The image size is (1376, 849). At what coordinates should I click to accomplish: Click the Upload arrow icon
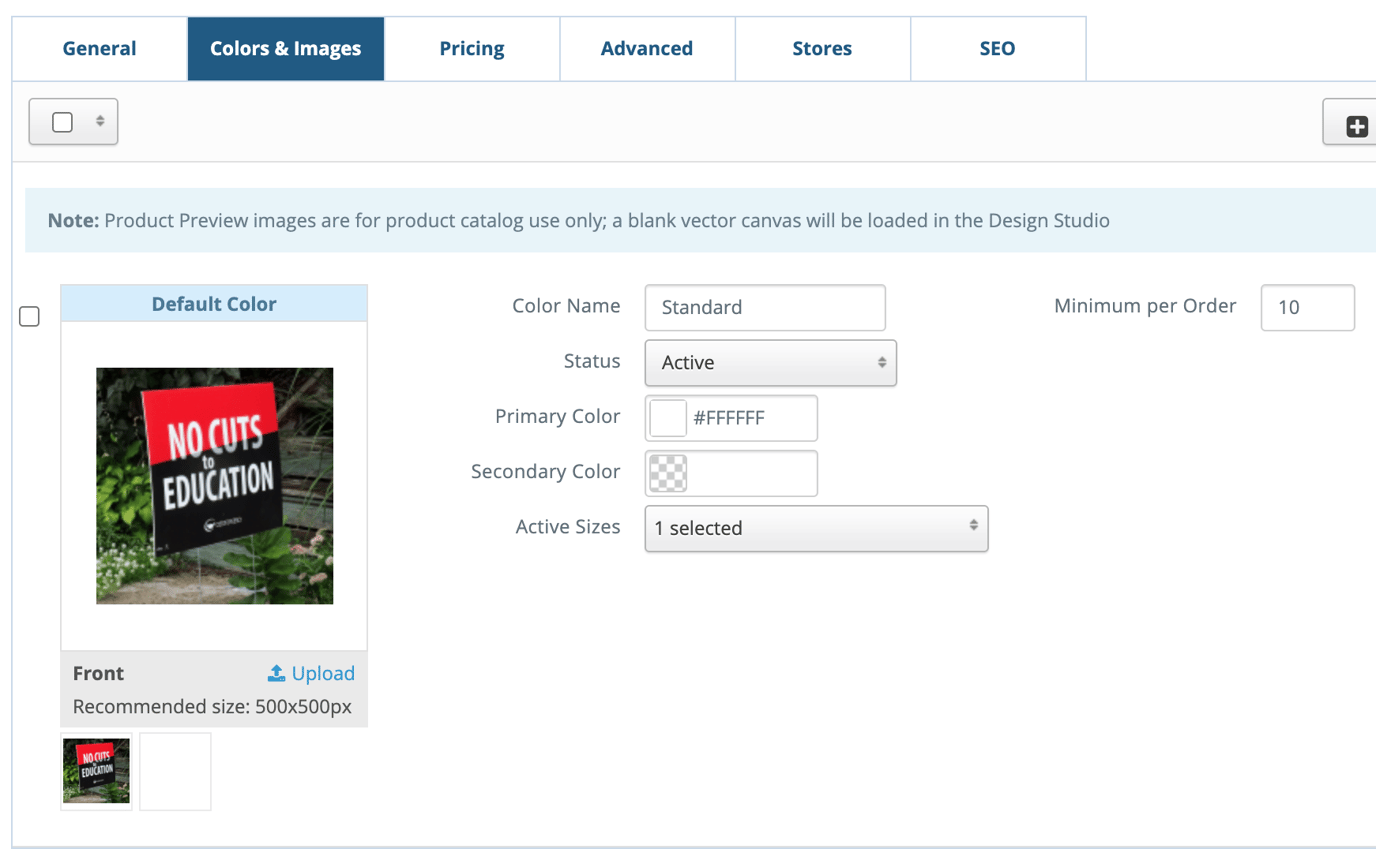point(277,673)
